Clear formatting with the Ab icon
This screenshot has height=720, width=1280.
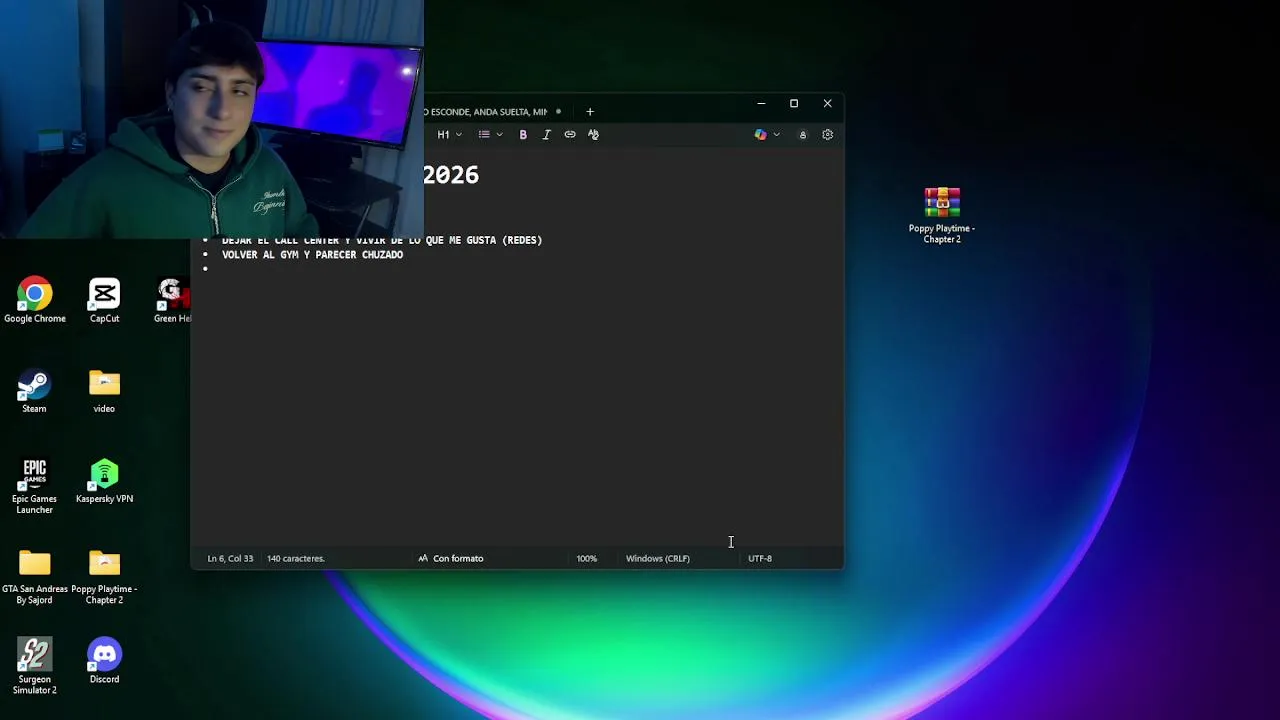click(x=593, y=135)
